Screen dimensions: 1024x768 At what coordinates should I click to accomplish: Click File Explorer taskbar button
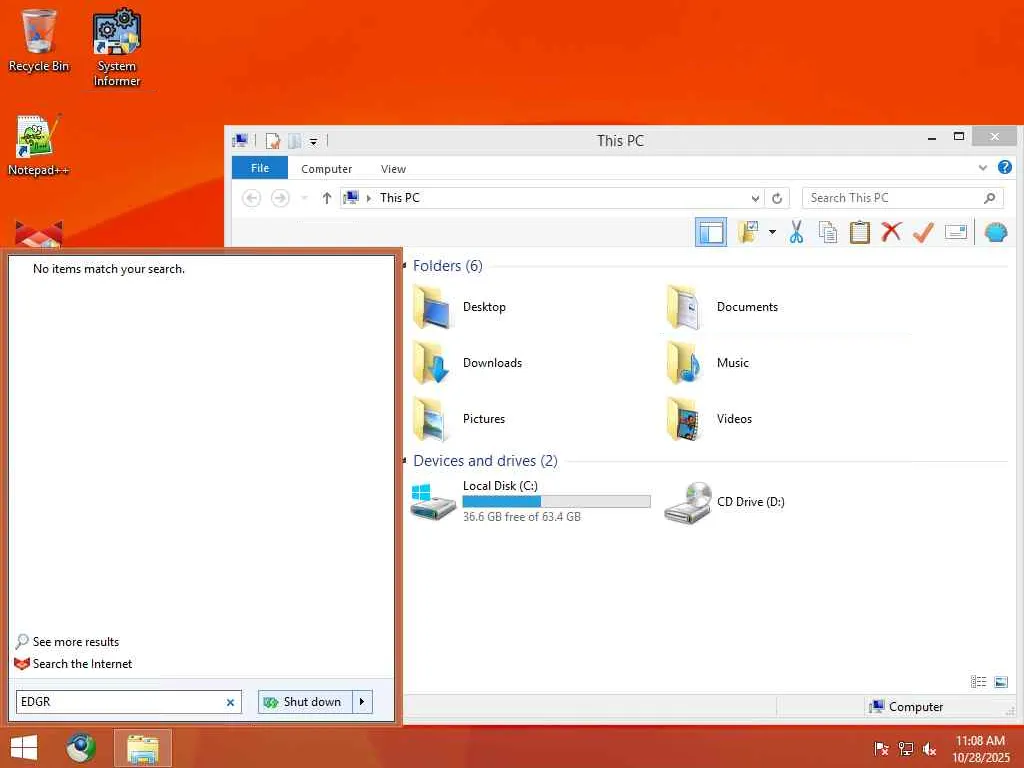143,748
